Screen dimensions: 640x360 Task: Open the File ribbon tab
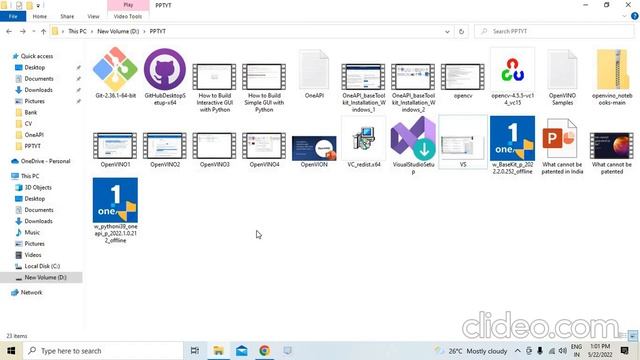13,16
